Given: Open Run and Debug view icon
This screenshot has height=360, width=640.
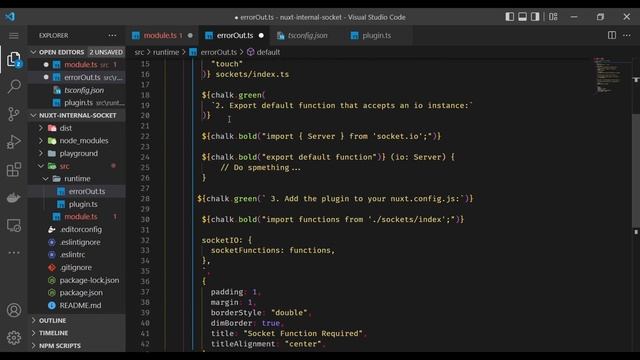Looking at the screenshot, I should click(x=14, y=142).
